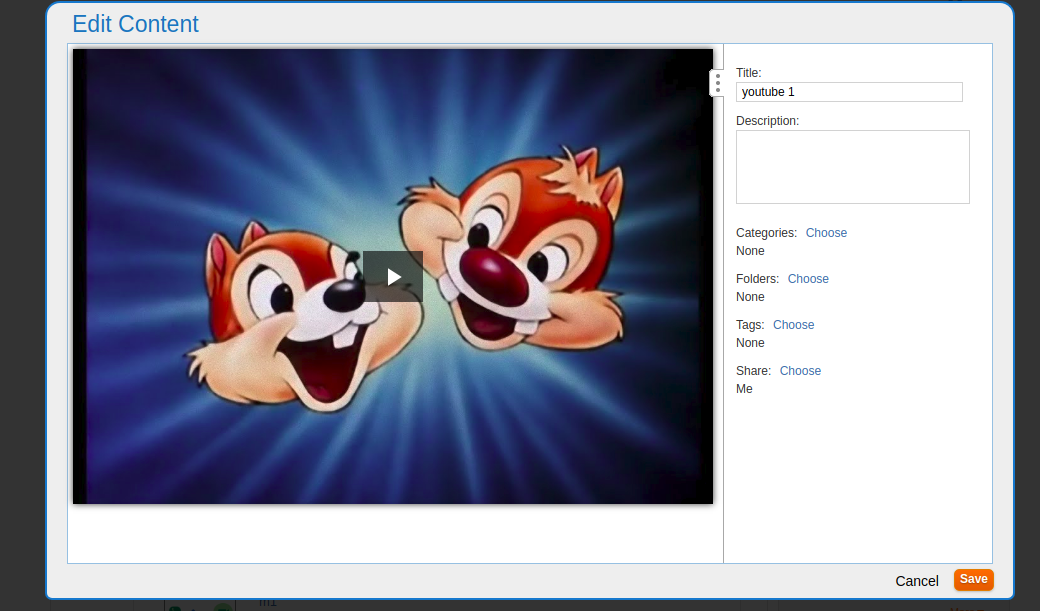Screen dimensions: 1040x611
Task: Click the Description label text
Action: click(767, 121)
